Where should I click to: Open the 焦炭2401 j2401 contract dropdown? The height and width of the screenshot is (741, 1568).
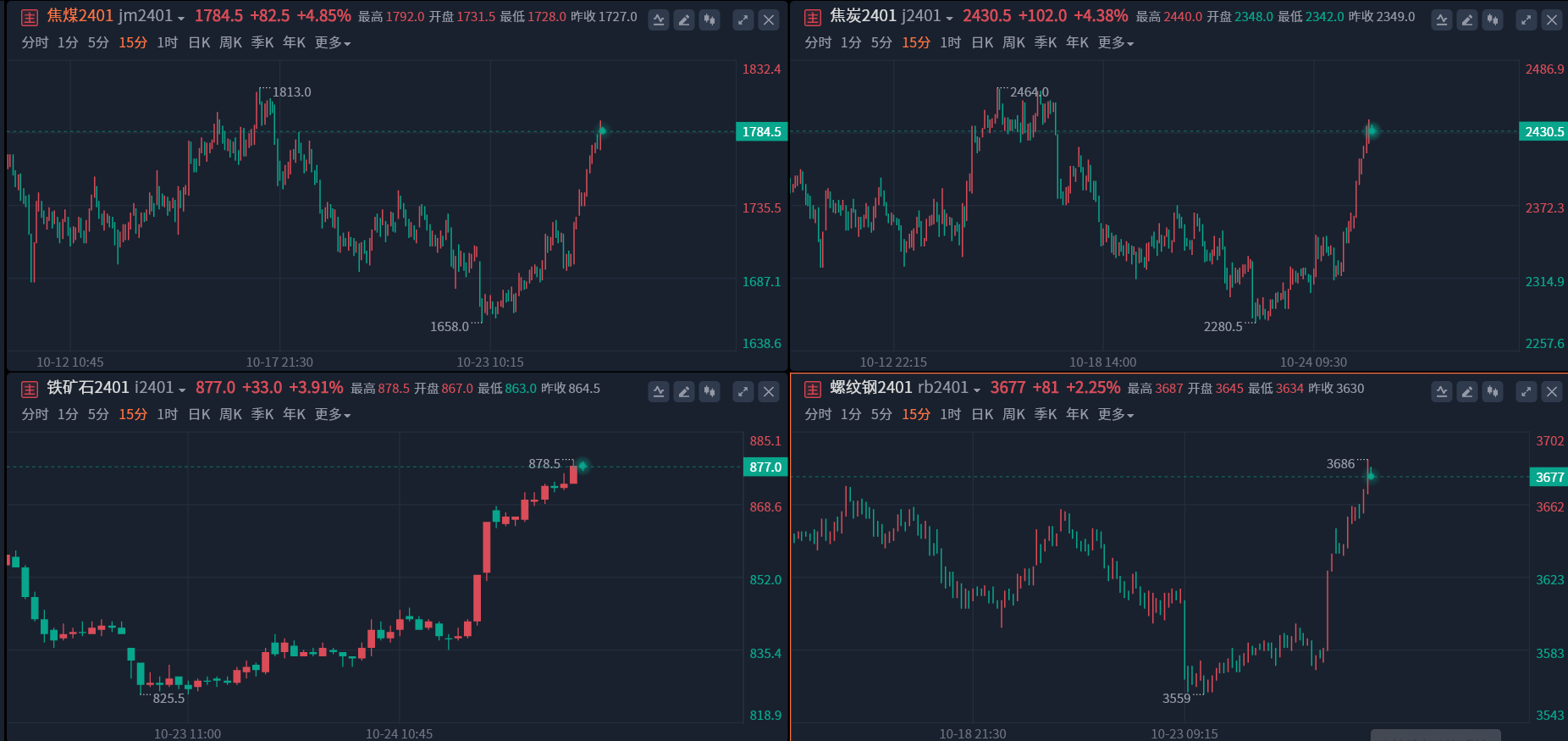[949, 19]
